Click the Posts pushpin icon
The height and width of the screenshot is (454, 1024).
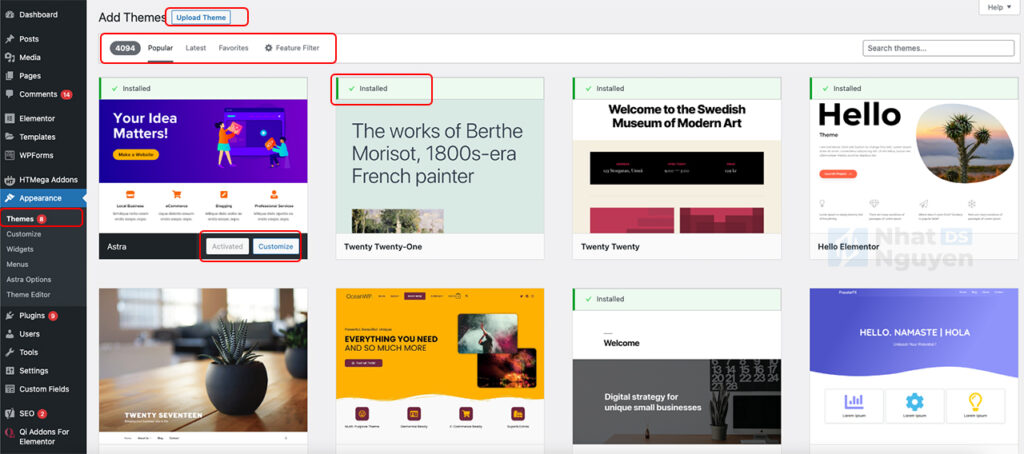[9, 39]
